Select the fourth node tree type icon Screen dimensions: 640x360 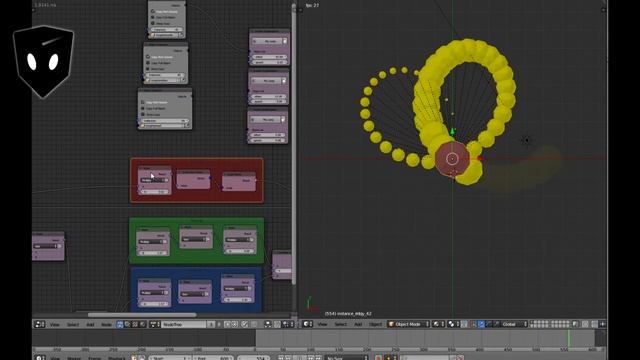pyautogui.click(x=142, y=324)
